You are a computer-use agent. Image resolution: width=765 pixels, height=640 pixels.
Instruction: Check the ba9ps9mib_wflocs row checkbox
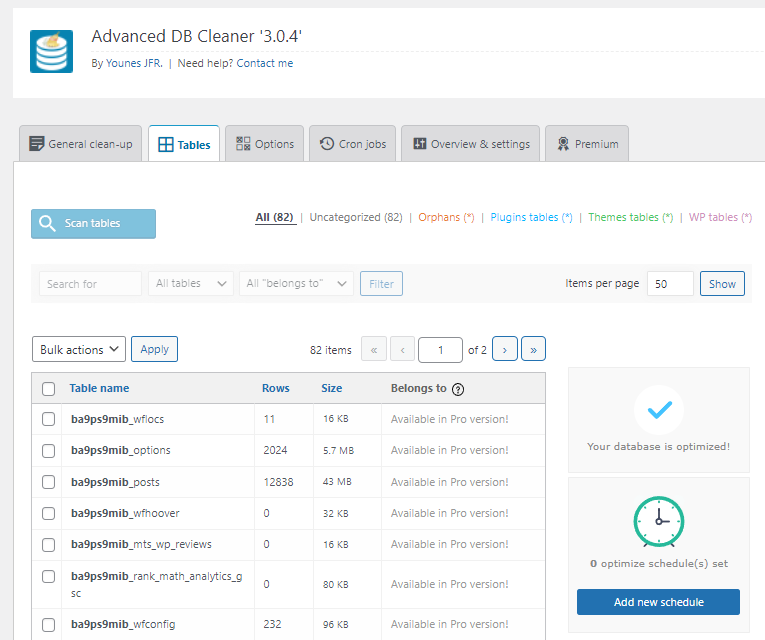point(48,419)
